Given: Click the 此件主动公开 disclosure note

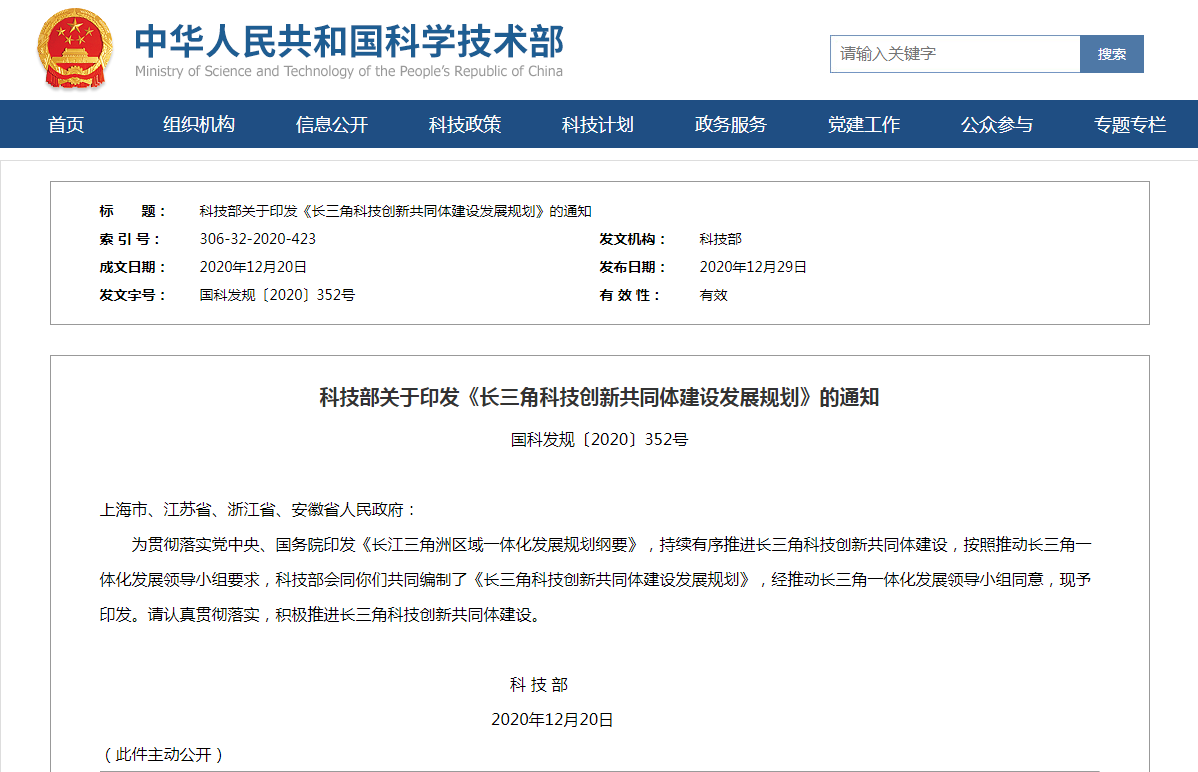Looking at the screenshot, I should [163, 755].
